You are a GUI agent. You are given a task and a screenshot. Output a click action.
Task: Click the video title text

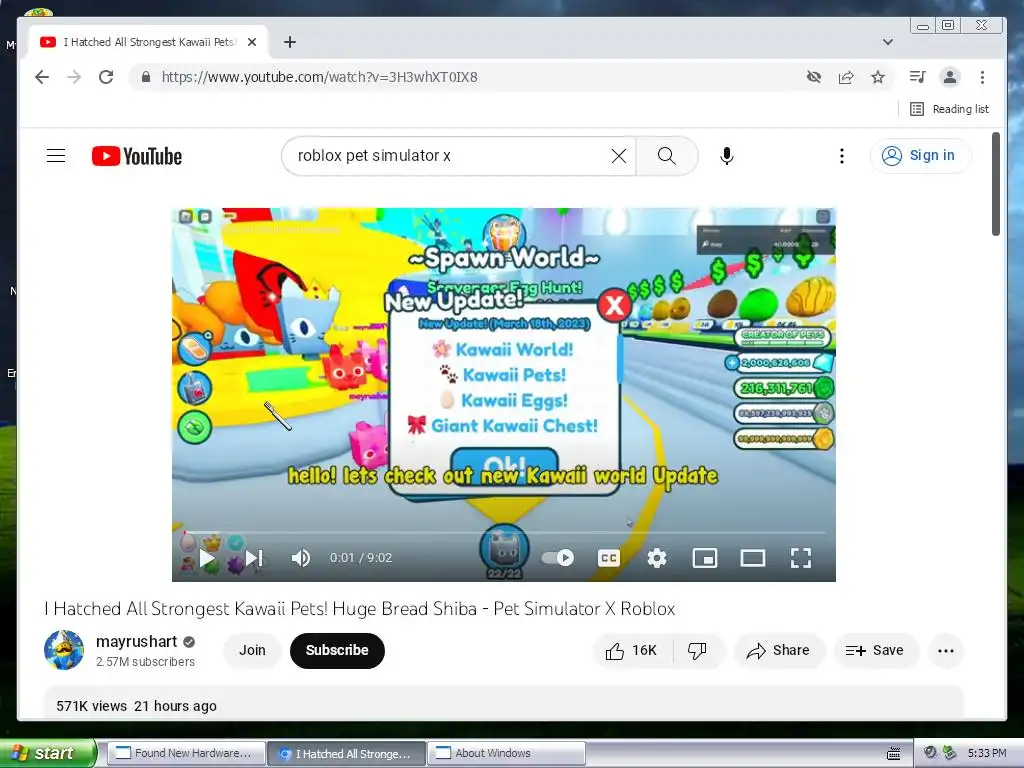tap(360, 609)
